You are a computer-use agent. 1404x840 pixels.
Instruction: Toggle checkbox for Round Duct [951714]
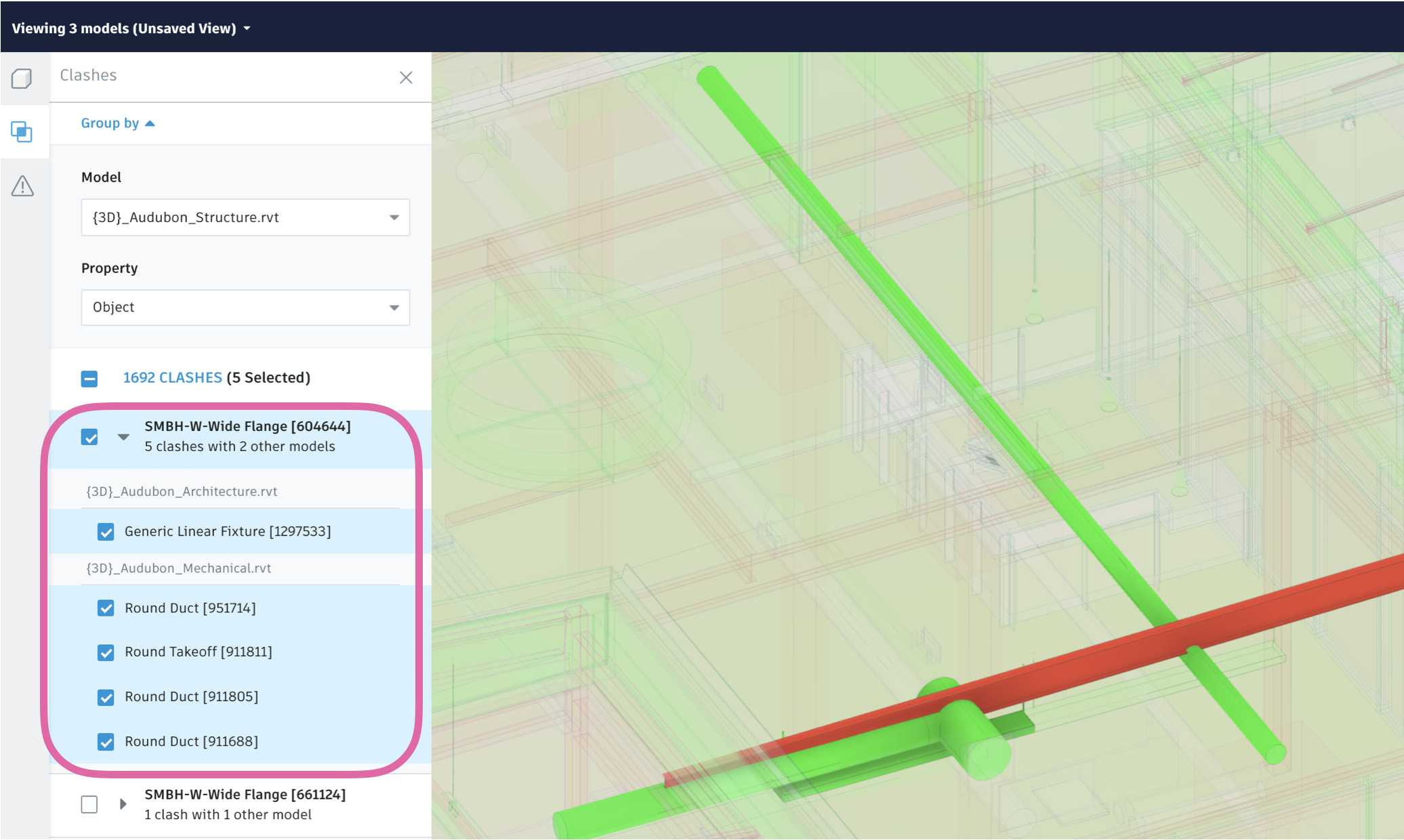[107, 607]
